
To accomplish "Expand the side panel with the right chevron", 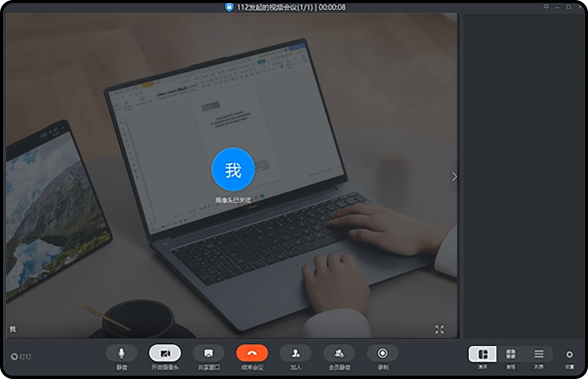I will (454, 176).
